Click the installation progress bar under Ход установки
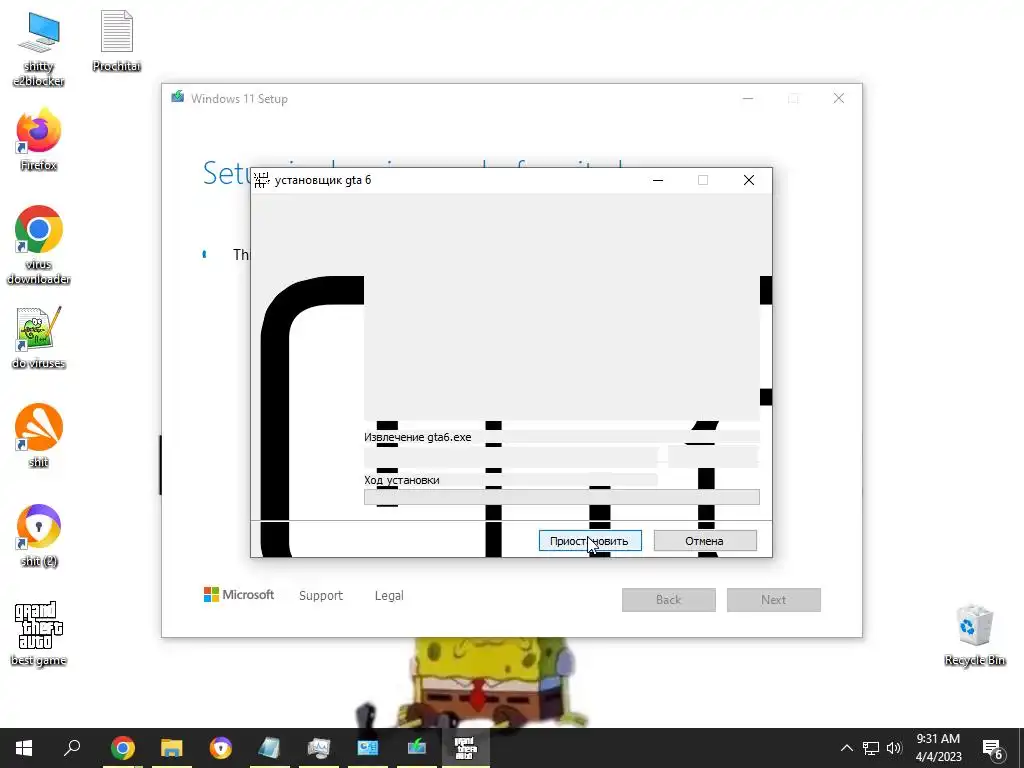Image resolution: width=1024 pixels, height=768 pixels. point(562,497)
